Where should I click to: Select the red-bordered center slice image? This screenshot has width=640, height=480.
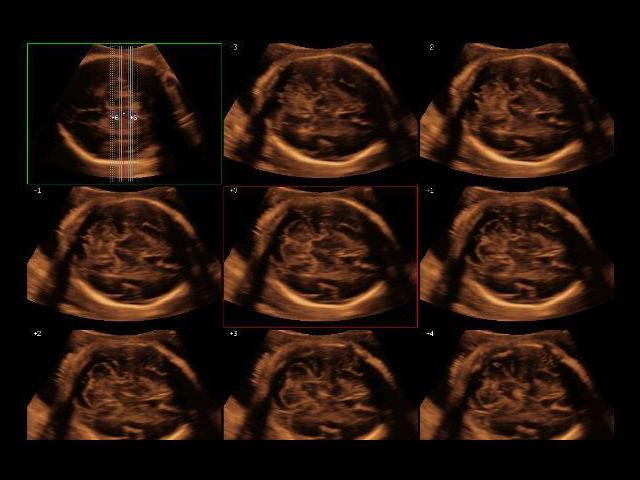click(x=320, y=256)
